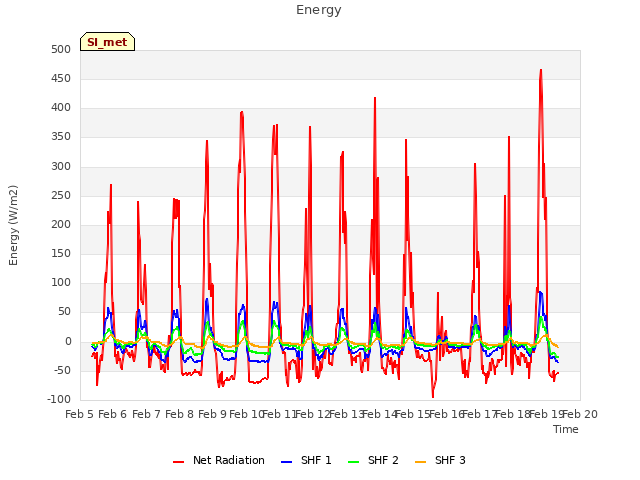Click the green SHF 2 legend swatch
This screenshot has height=480, width=640.
click(x=353, y=462)
